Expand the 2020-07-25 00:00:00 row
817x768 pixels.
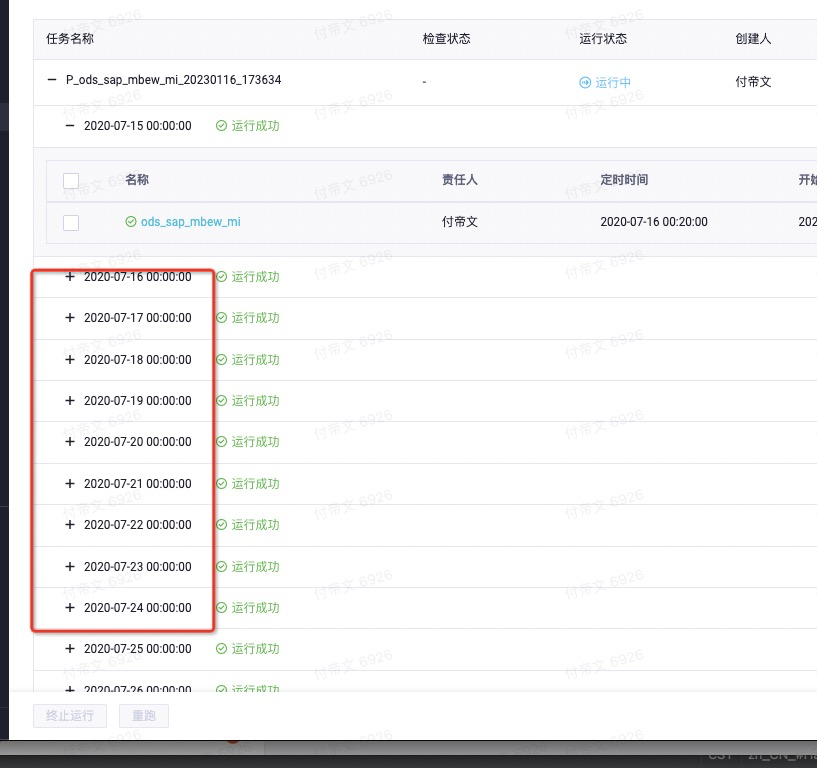click(x=70, y=649)
